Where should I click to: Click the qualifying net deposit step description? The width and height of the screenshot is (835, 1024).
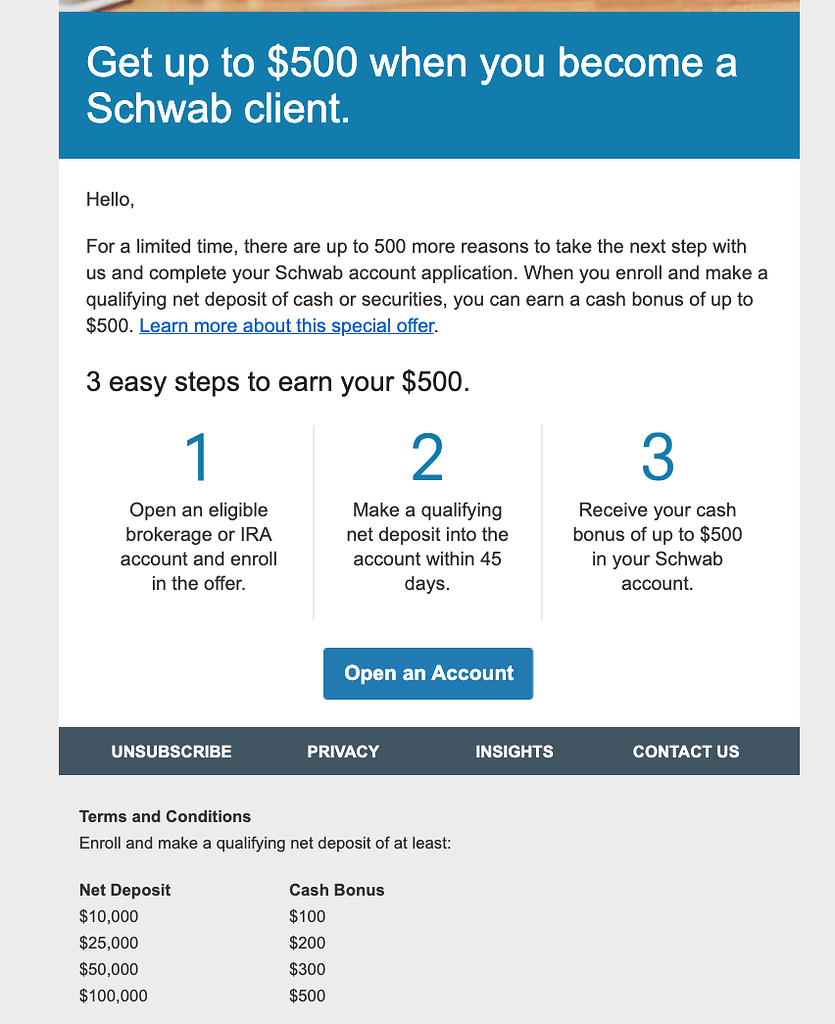pos(428,546)
